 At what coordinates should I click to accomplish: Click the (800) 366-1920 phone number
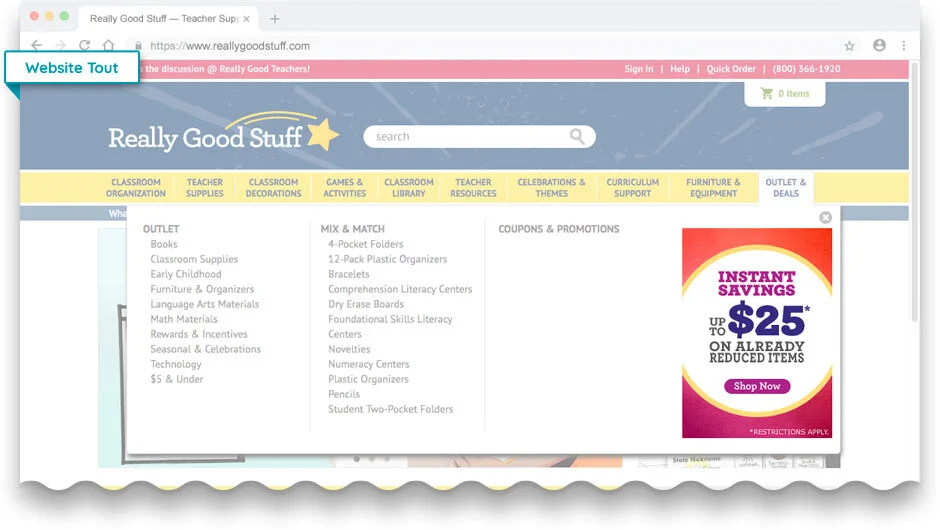point(806,69)
